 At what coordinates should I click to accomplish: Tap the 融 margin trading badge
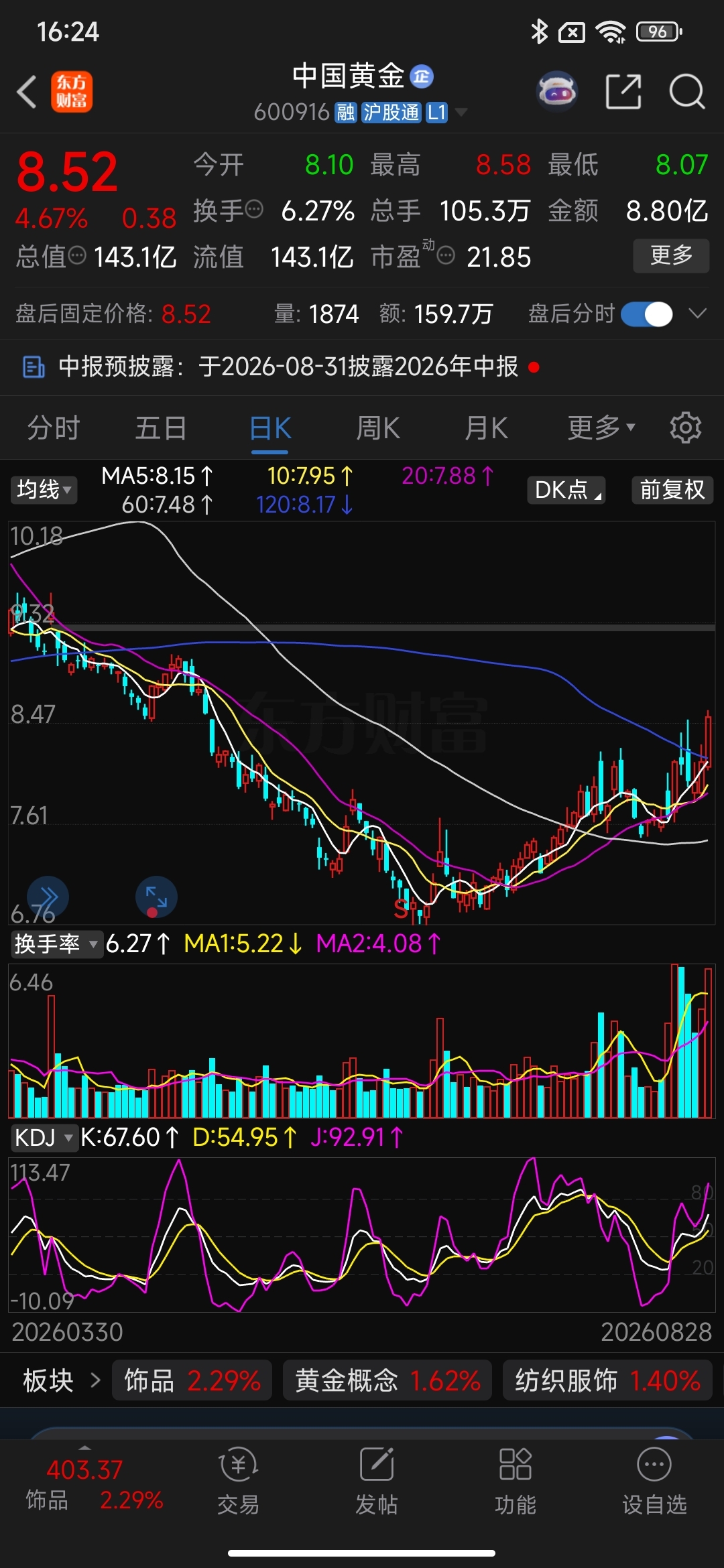(x=346, y=112)
